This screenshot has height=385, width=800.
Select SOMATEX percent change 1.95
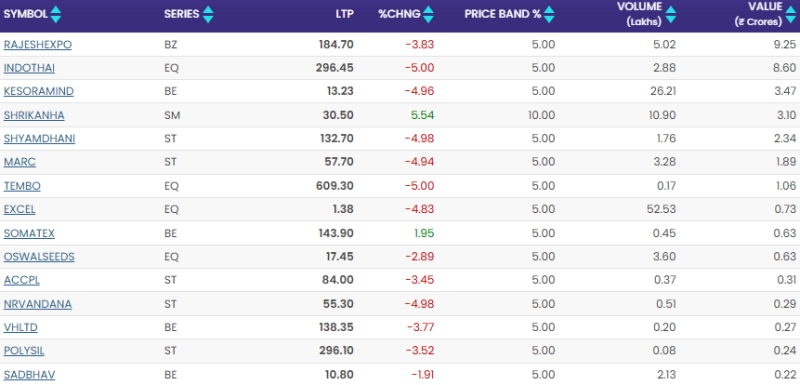click(x=423, y=233)
